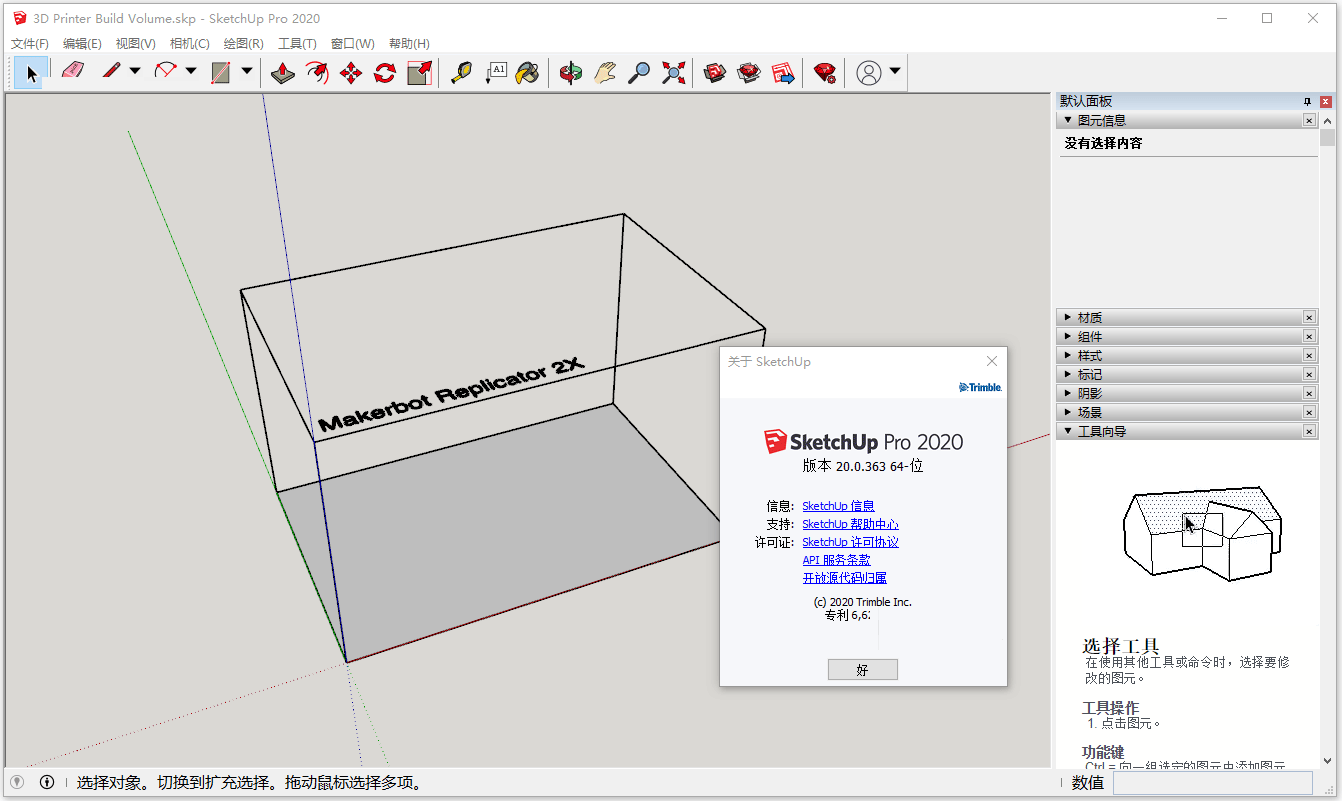Activate the Zoom magnifier tool

(639, 72)
